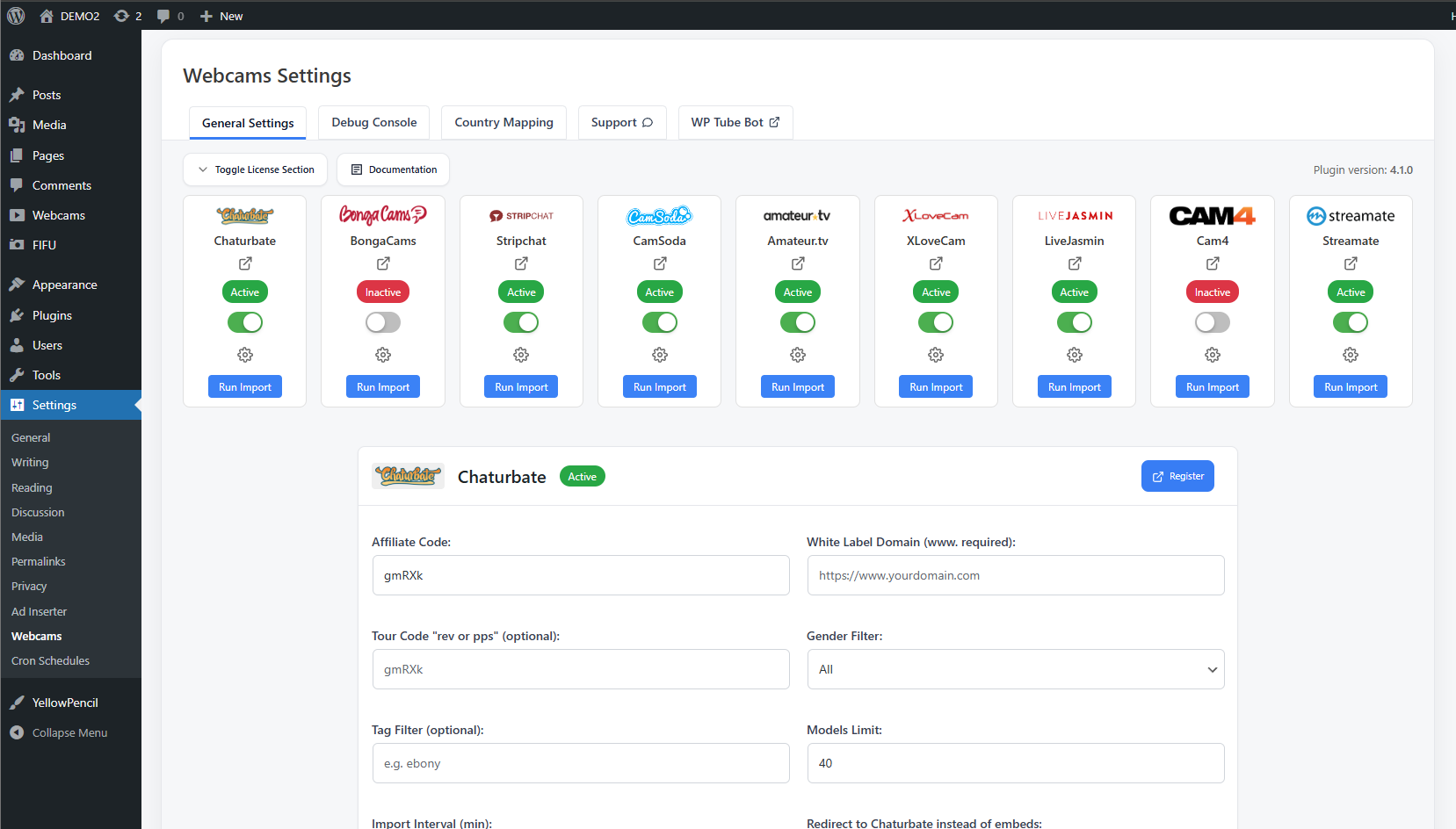Disable the Chaturbate toggle switch

[x=245, y=322]
